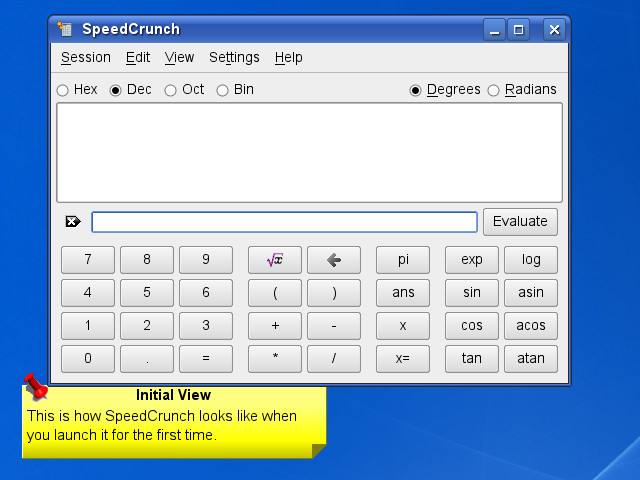Viewport: 640px width, 480px height.
Task: Click the x= assignment key
Action: click(403, 359)
